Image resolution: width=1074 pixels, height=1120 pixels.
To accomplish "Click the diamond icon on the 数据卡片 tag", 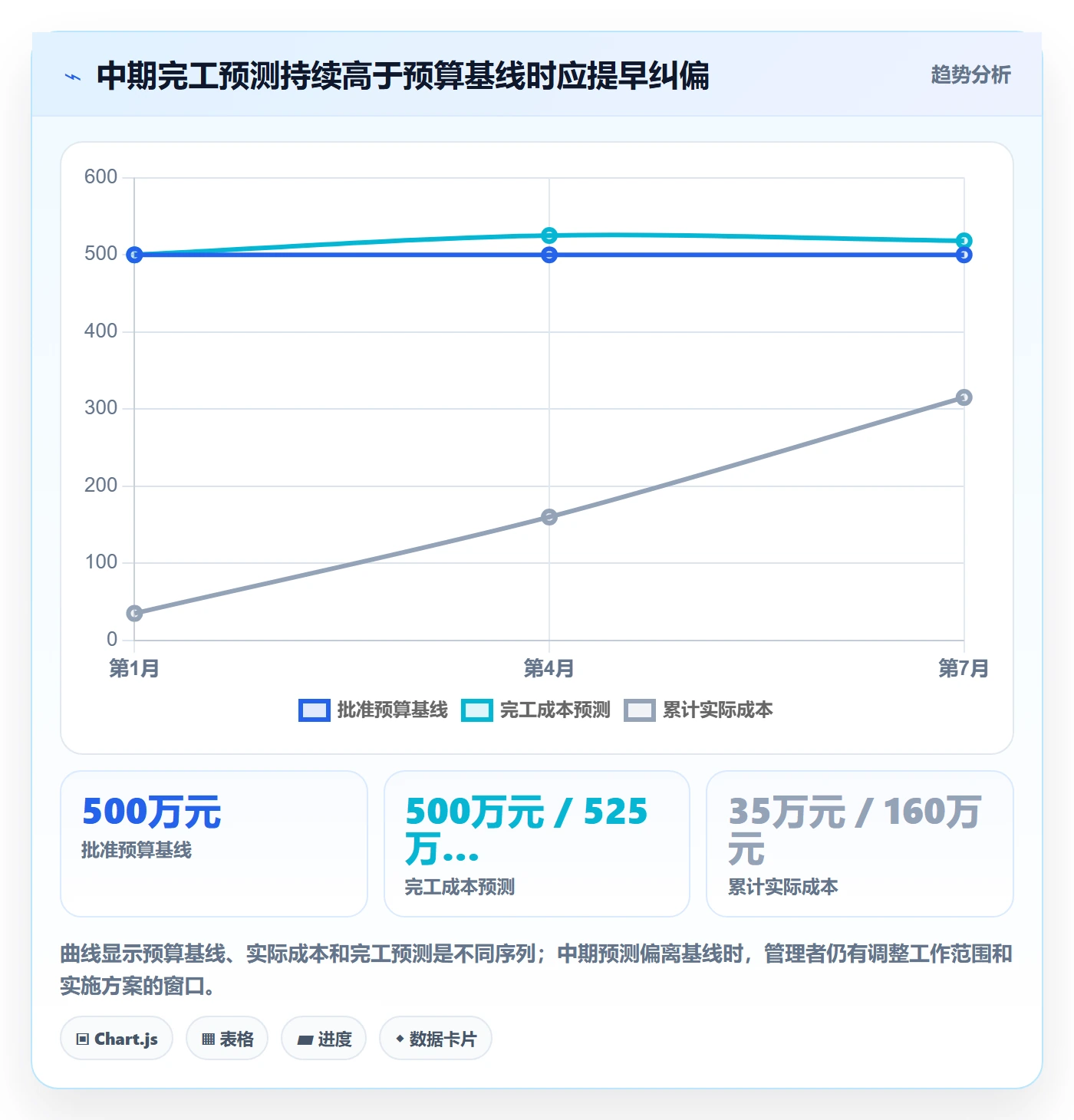I will (x=400, y=1039).
